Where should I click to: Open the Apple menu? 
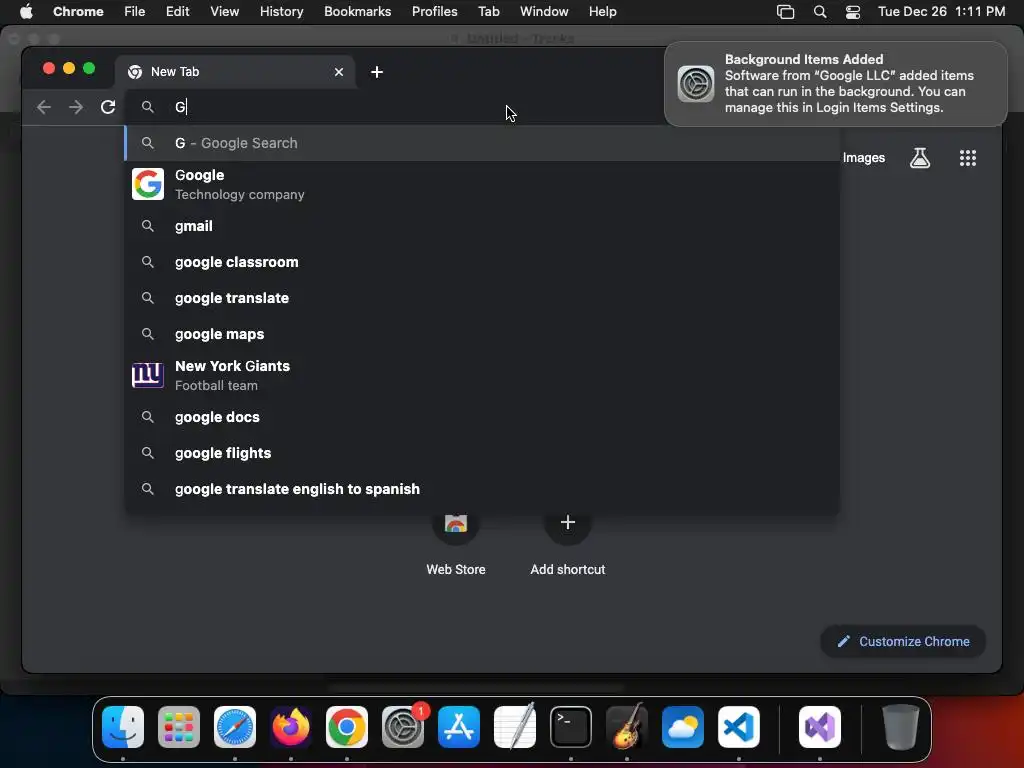tap(25, 11)
